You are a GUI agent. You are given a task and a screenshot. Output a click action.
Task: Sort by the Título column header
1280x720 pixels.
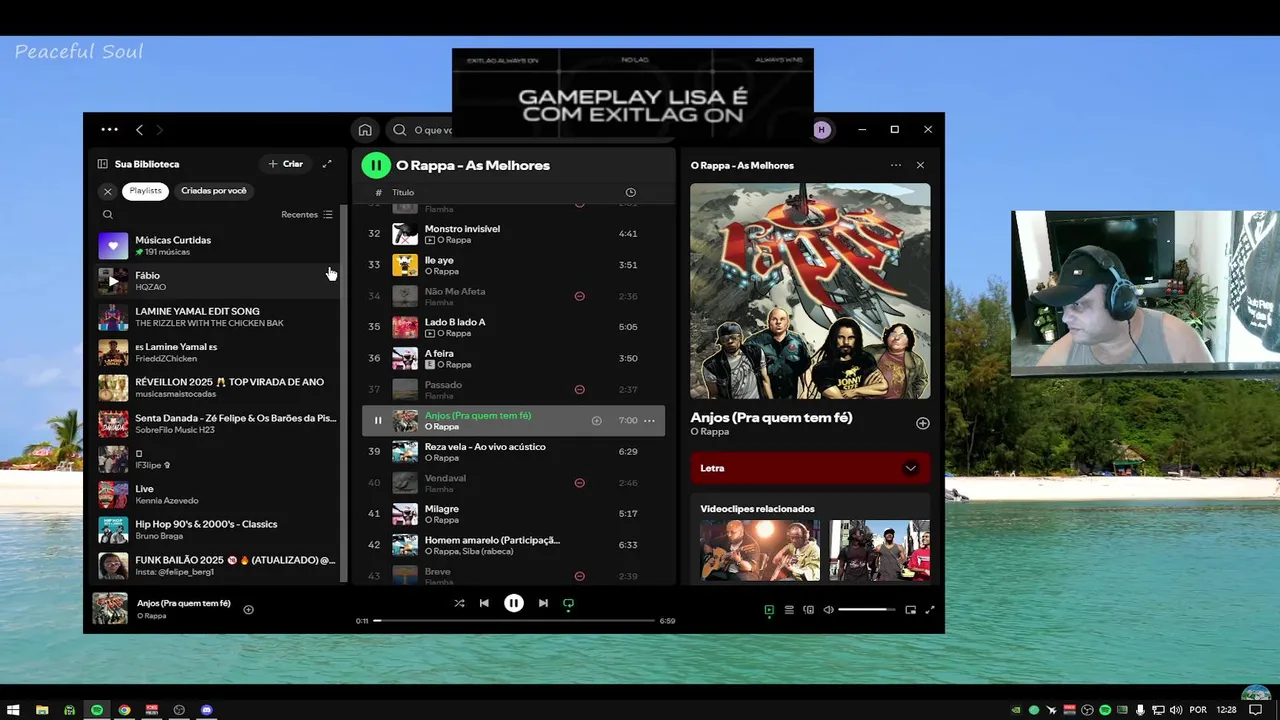(403, 192)
